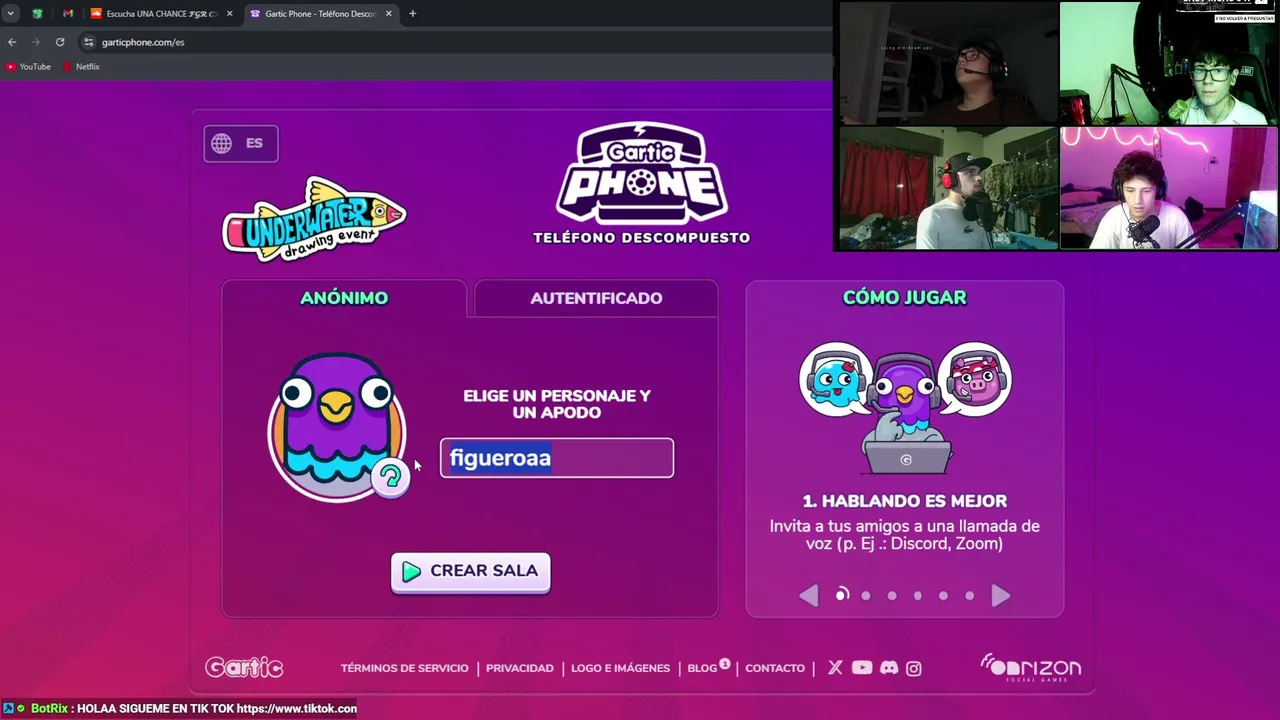Select the third how-to-play slide dot
This screenshot has width=1280, height=720.
[x=892, y=596]
